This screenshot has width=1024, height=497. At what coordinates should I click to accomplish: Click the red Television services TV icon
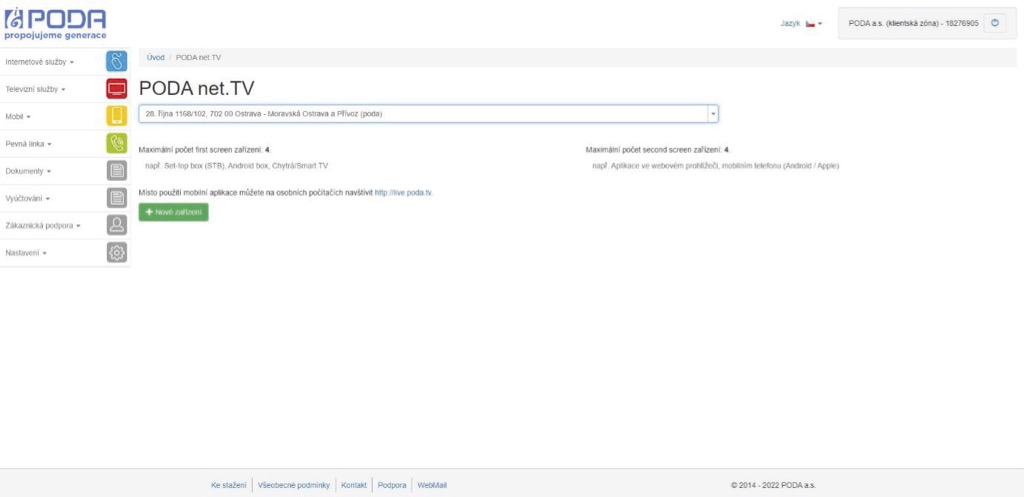click(x=116, y=89)
